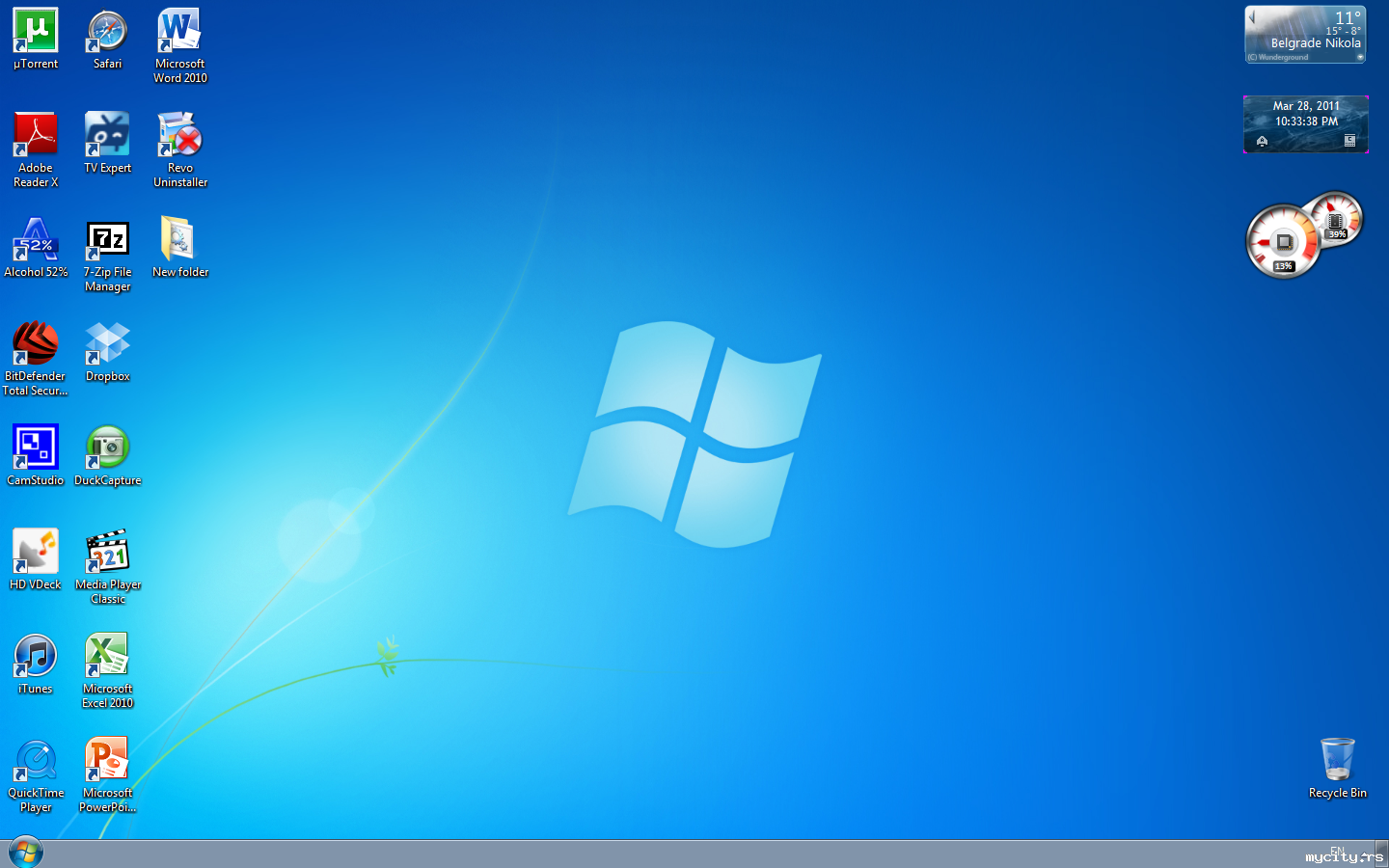Select the Recycle Bin
This screenshot has height=868, width=1389.
[1338, 768]
